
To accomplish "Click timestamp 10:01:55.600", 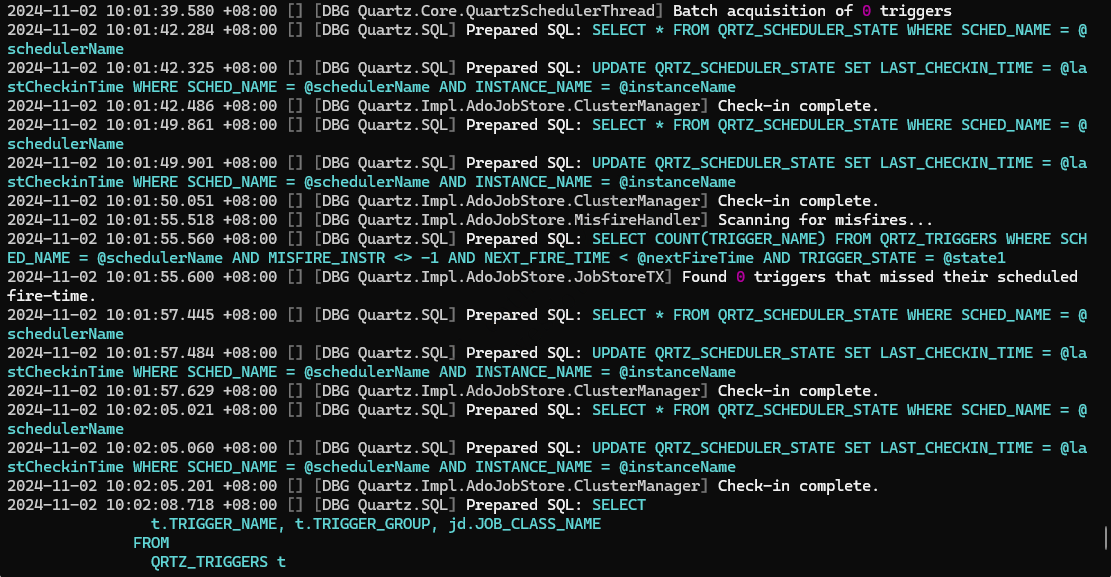I will point(160,277).
